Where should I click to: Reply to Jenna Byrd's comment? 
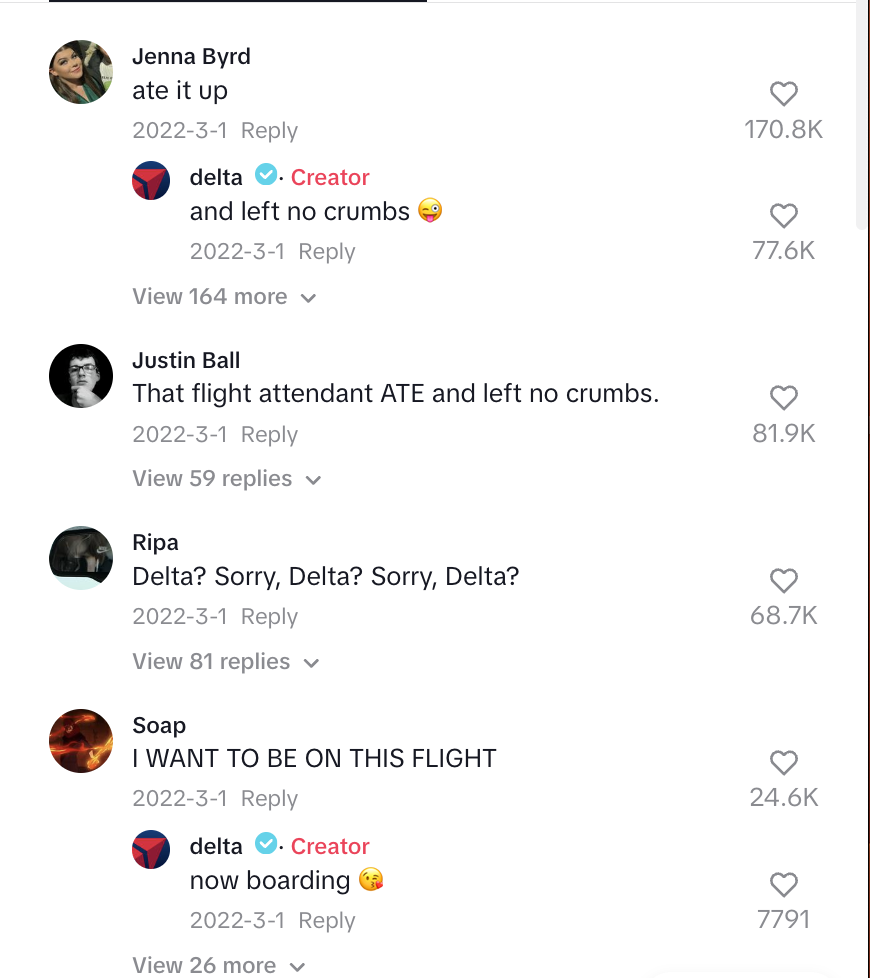click(x=268, y=130)
